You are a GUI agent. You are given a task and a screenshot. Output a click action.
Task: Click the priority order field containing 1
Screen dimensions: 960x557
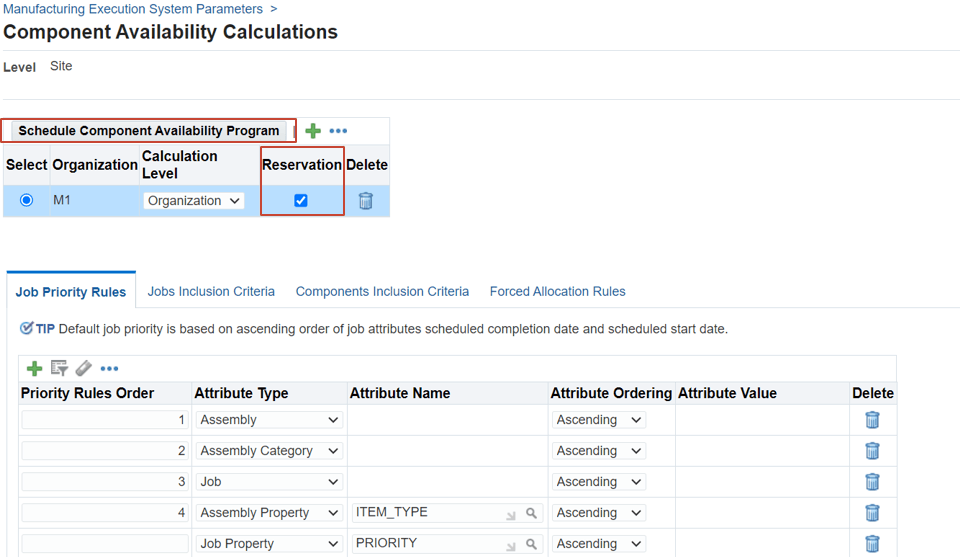pos(105,420)
